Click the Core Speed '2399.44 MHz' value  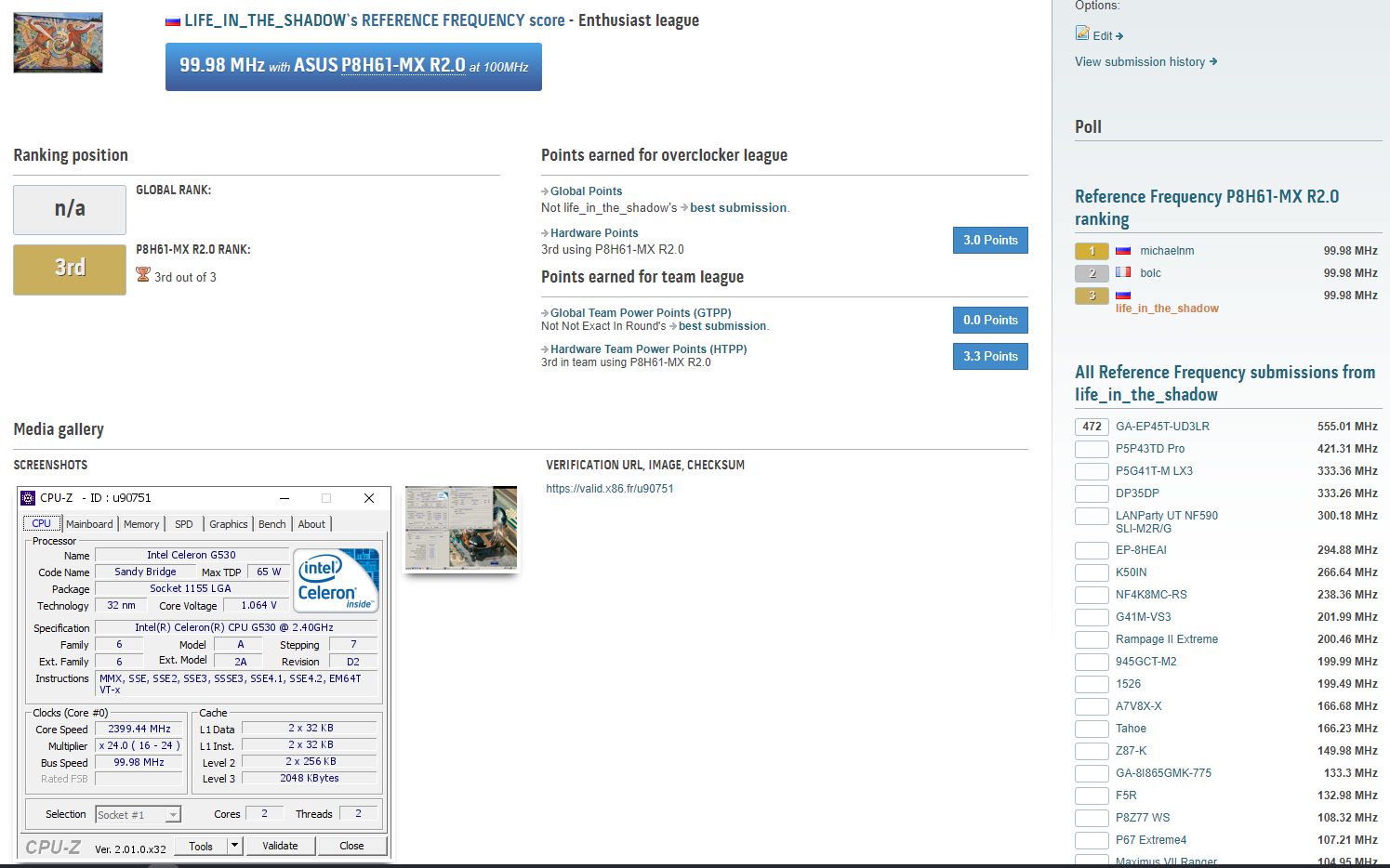click(x=139, y=729)
